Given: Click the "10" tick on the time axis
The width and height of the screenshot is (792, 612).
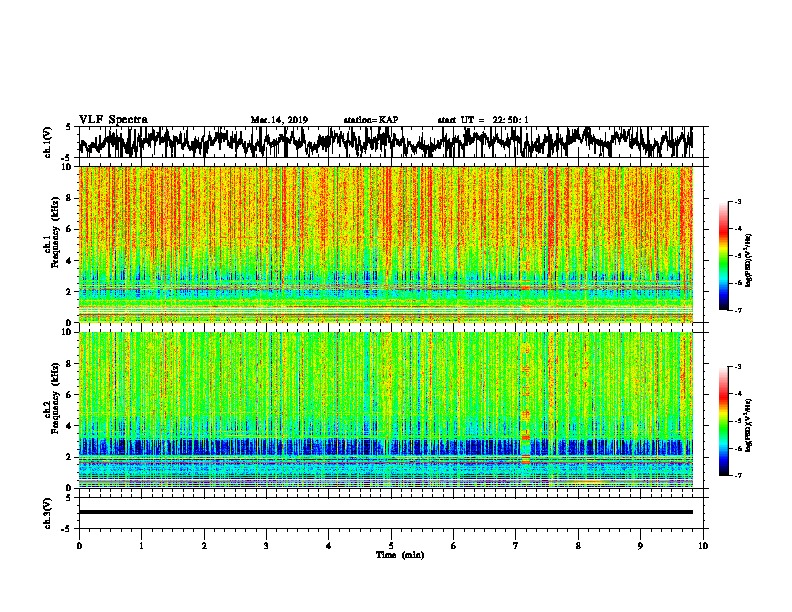Looking at the screenshot, I should [x=703, y=546].
